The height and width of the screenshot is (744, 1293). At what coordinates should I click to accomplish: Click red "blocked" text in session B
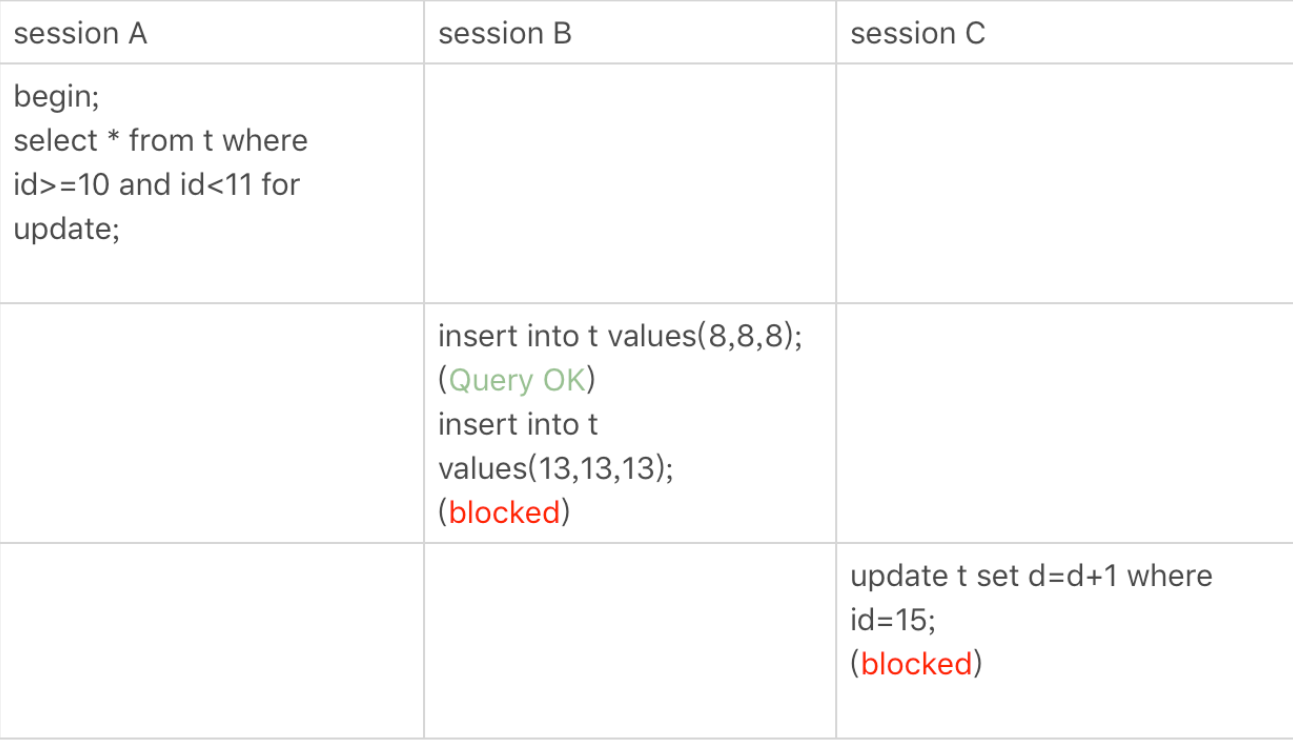coord(504,513)
